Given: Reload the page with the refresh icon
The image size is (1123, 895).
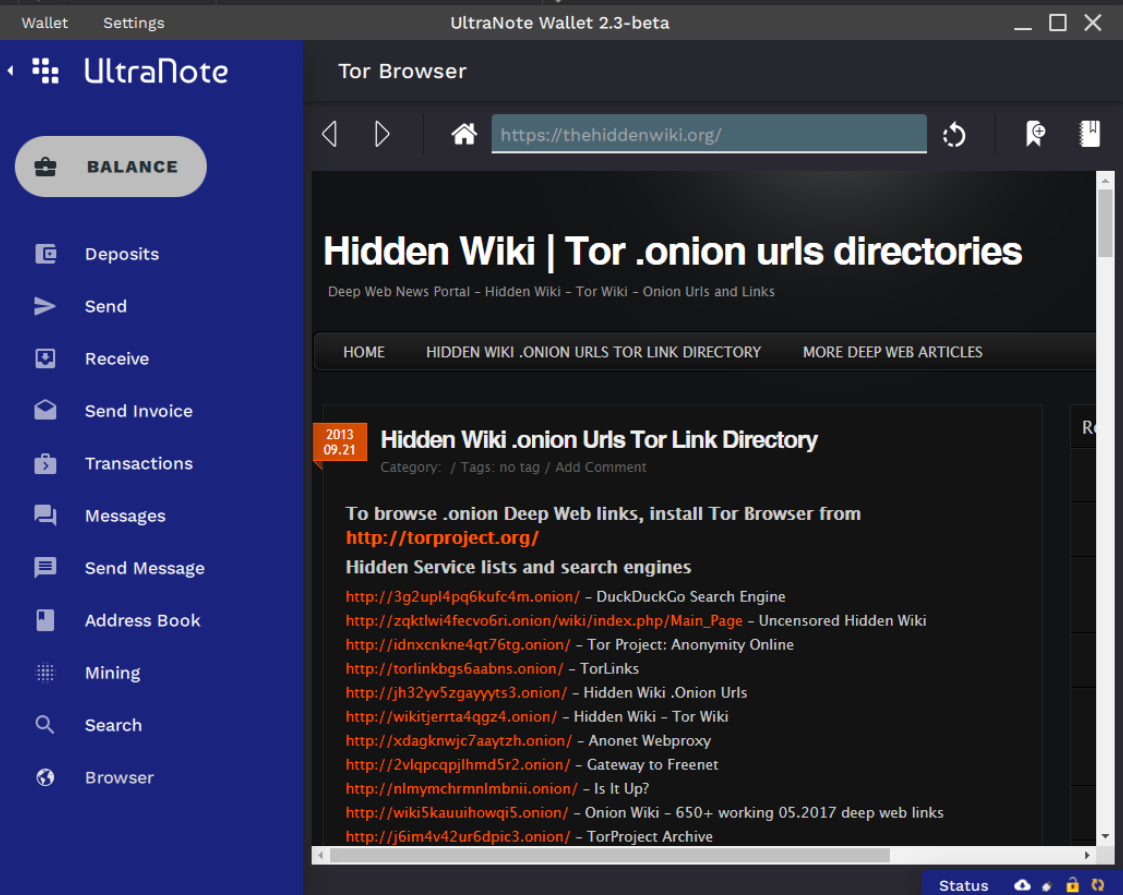Looking at the screenshot, I should point(954,135).
